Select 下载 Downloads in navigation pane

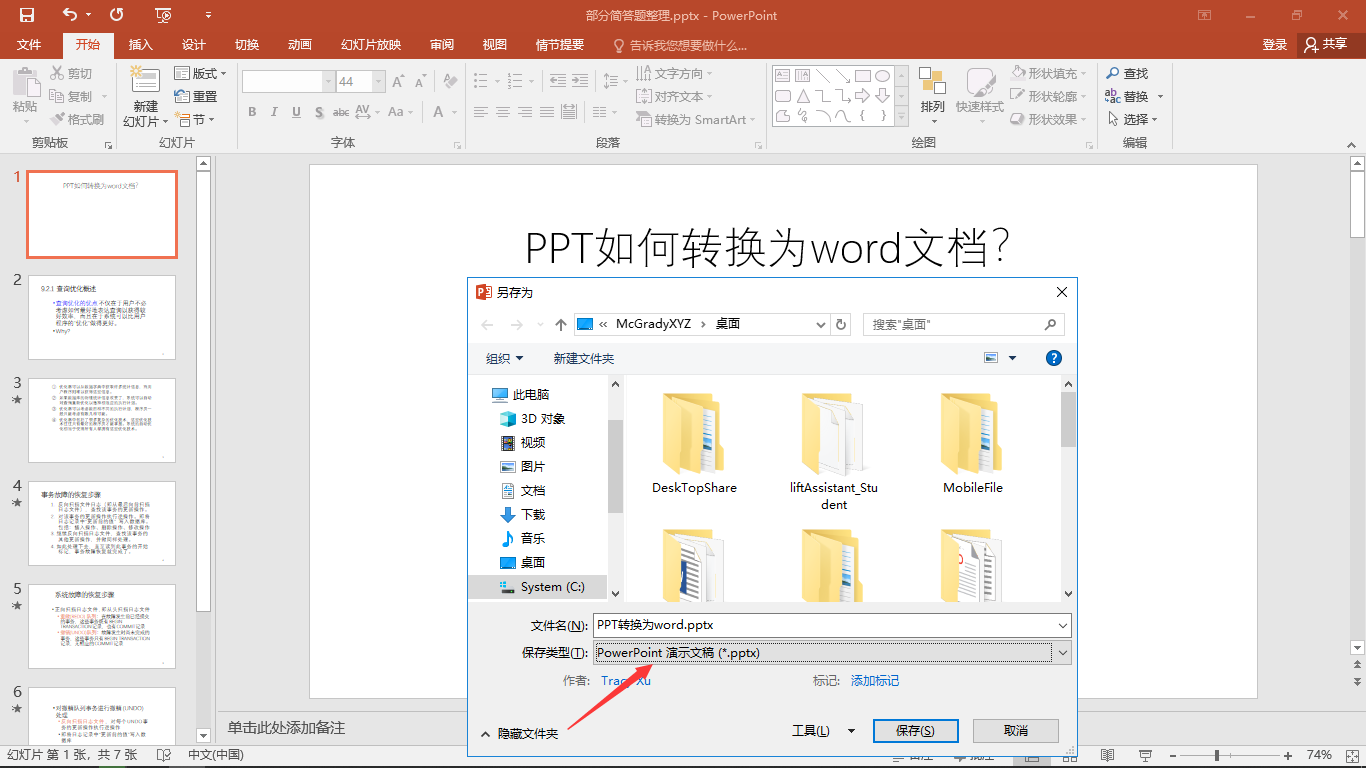coord(523,514)
